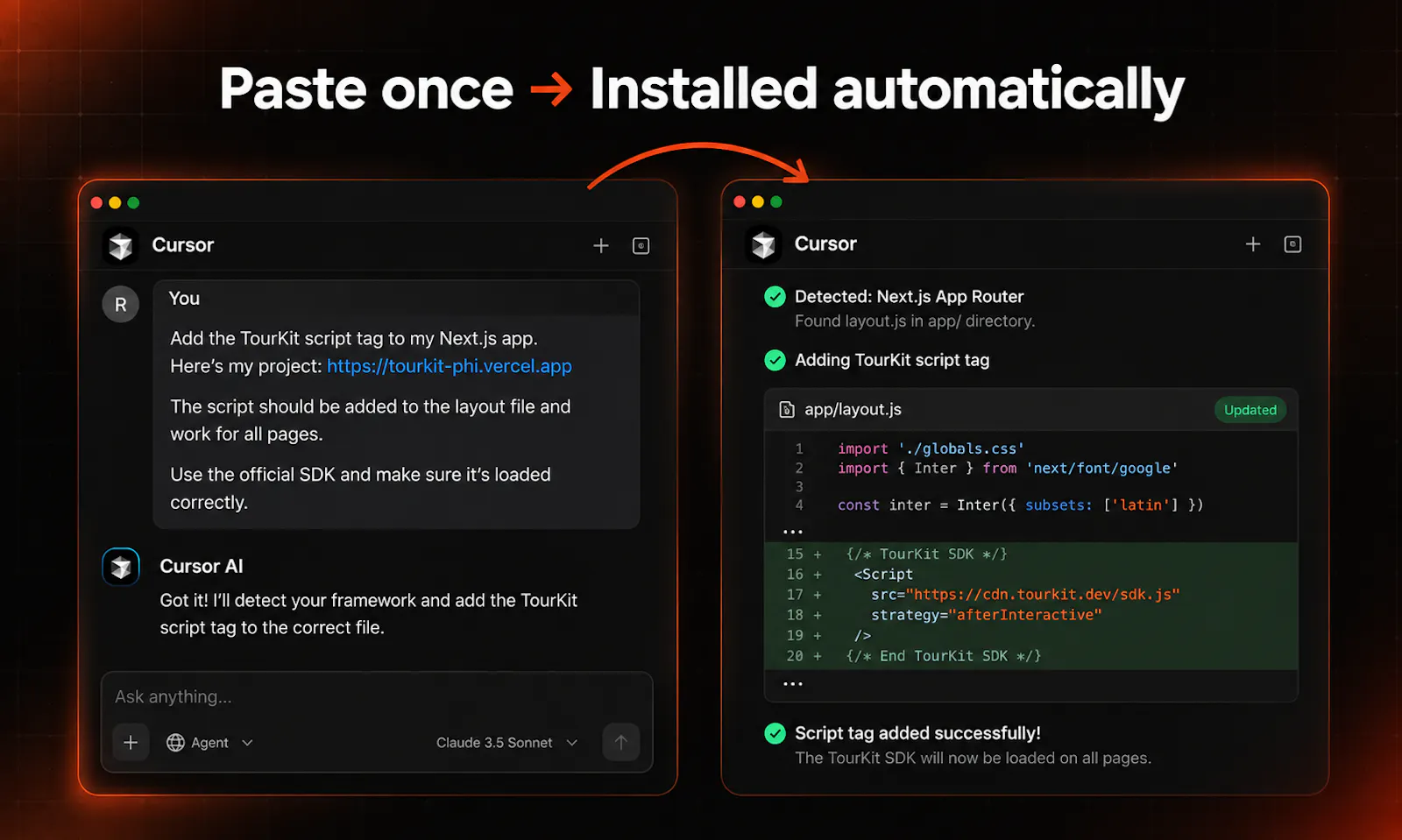The width and height of the screenshot is (1402, 840).
Task: Click the red close button of left Cursor window
Action: [96, 203]
